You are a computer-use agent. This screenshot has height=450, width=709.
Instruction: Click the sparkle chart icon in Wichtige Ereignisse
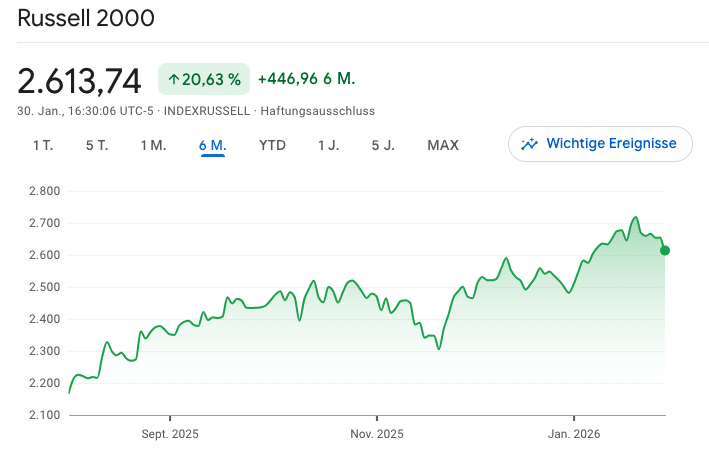click(529, 144)
